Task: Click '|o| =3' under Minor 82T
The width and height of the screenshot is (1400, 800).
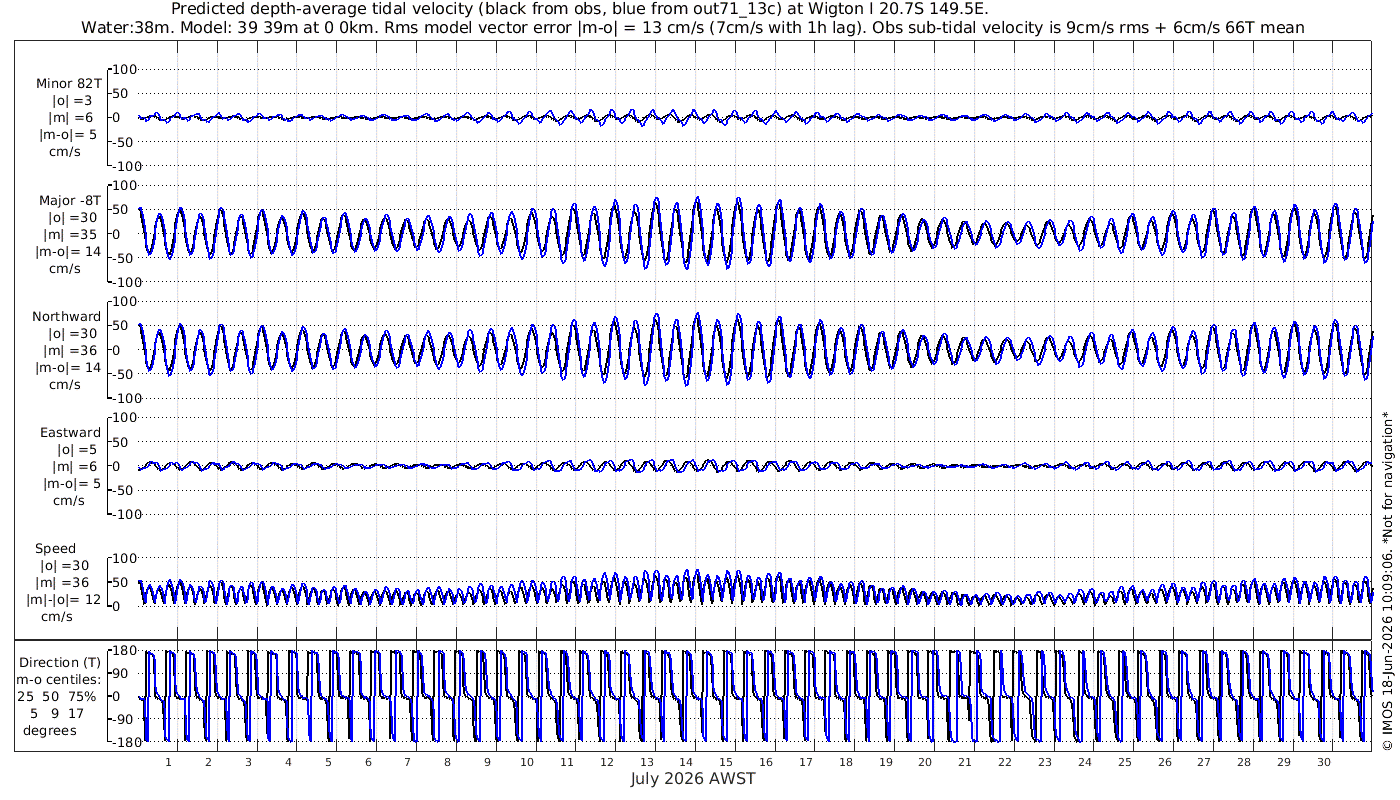Action: click(72, 100)
